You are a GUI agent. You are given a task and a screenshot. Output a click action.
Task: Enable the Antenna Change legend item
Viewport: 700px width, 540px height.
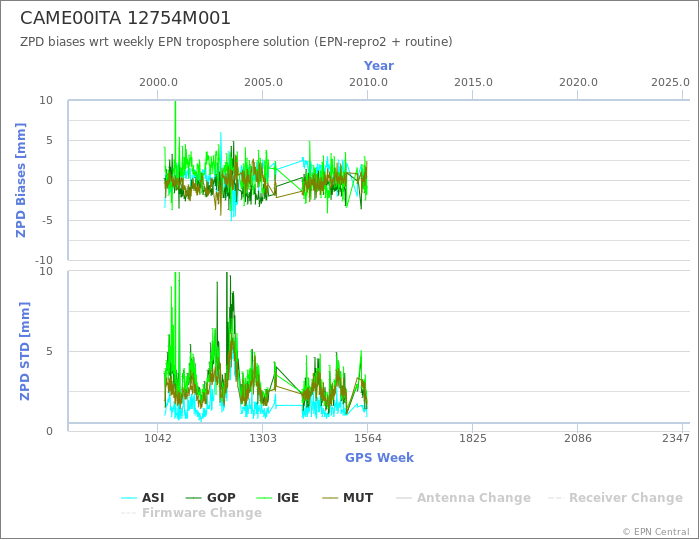pos(463,498)
